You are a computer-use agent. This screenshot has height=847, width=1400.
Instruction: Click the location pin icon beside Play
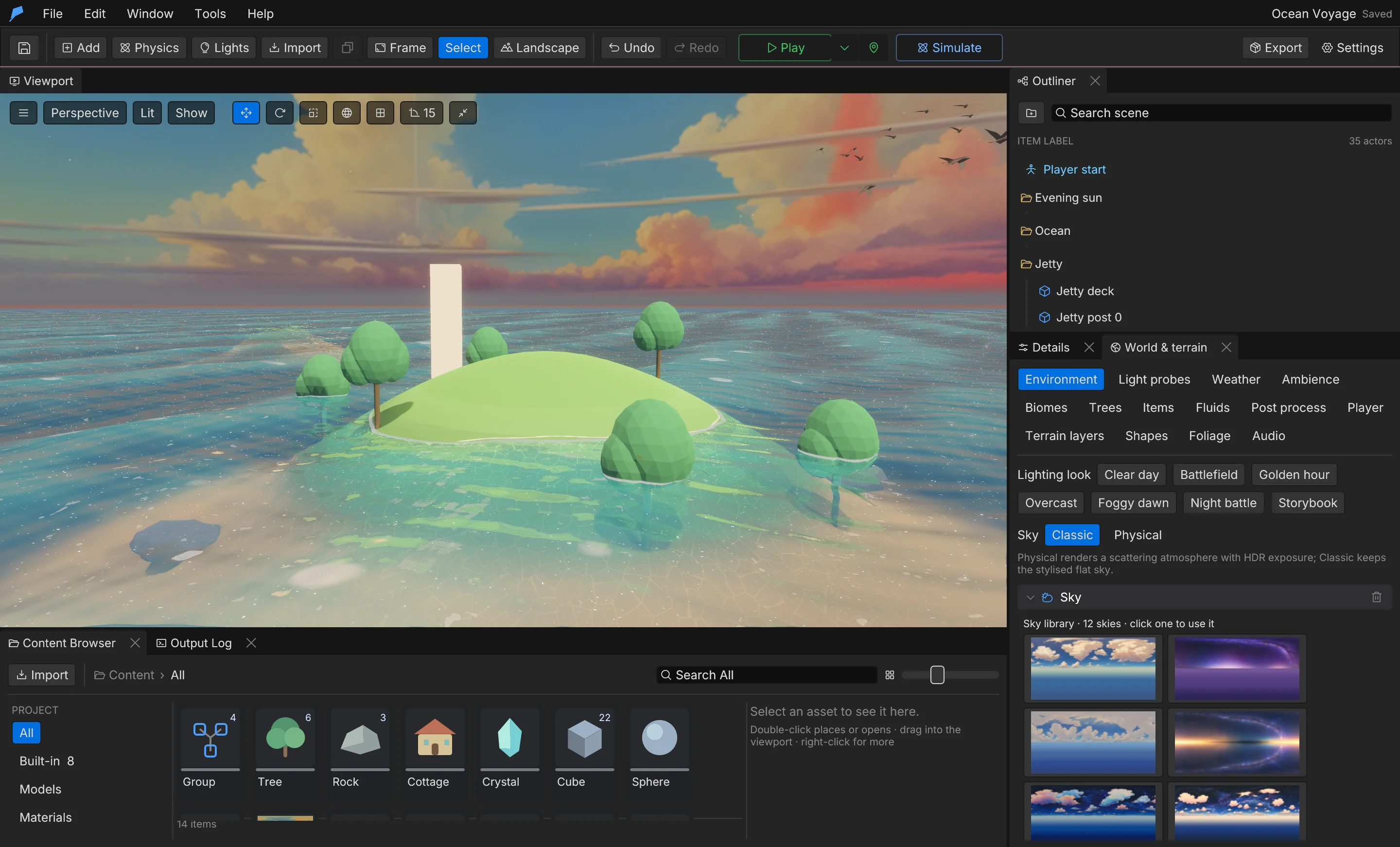[x=873, y=48]
